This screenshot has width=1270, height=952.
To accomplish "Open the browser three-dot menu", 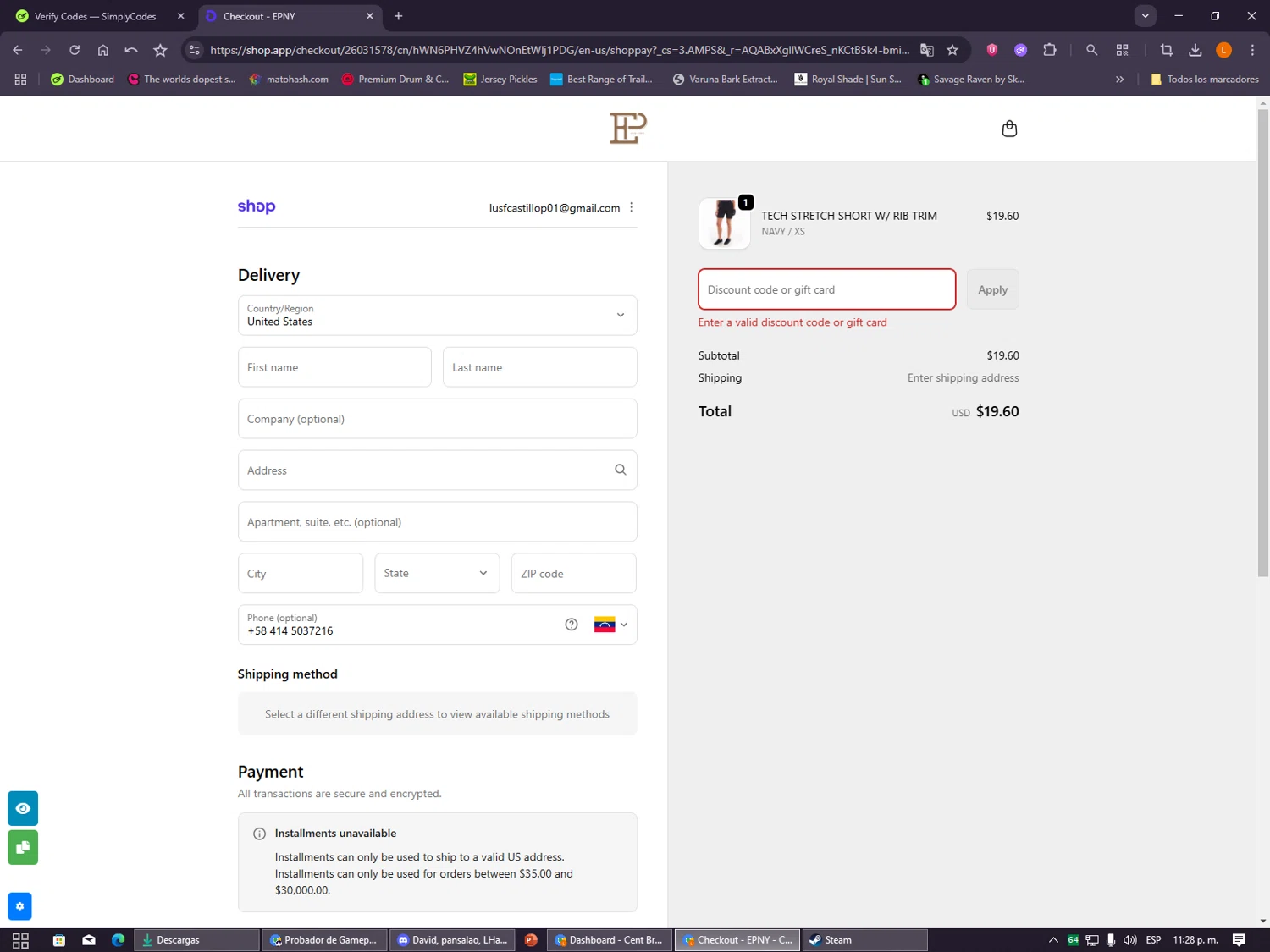I will coord(1252,50).
